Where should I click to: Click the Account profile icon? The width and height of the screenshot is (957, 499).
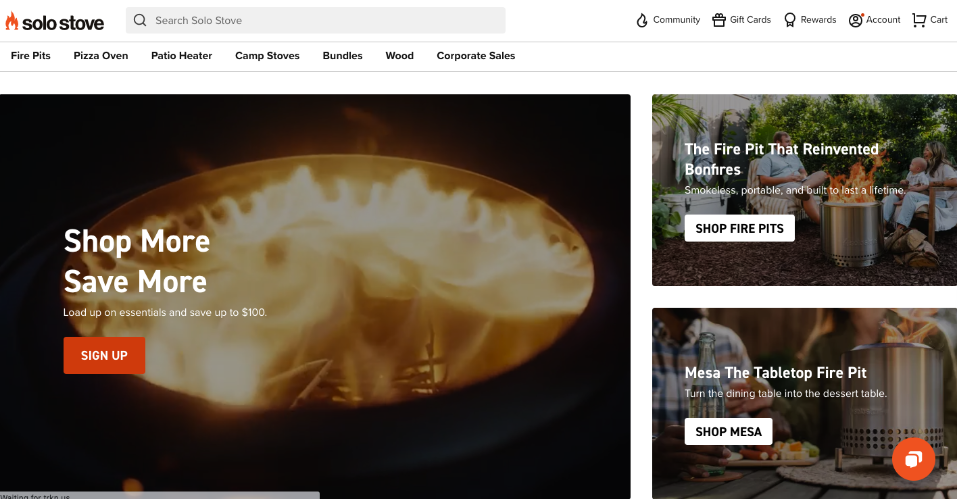point(856,20)
